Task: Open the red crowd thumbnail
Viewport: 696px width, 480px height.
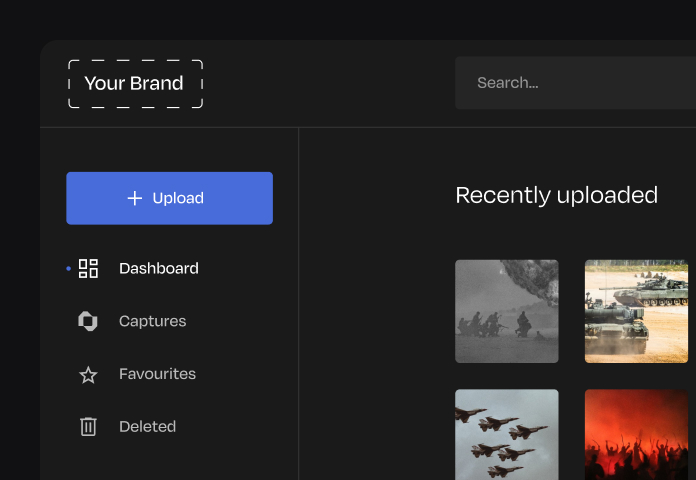Action: point(637,435)
